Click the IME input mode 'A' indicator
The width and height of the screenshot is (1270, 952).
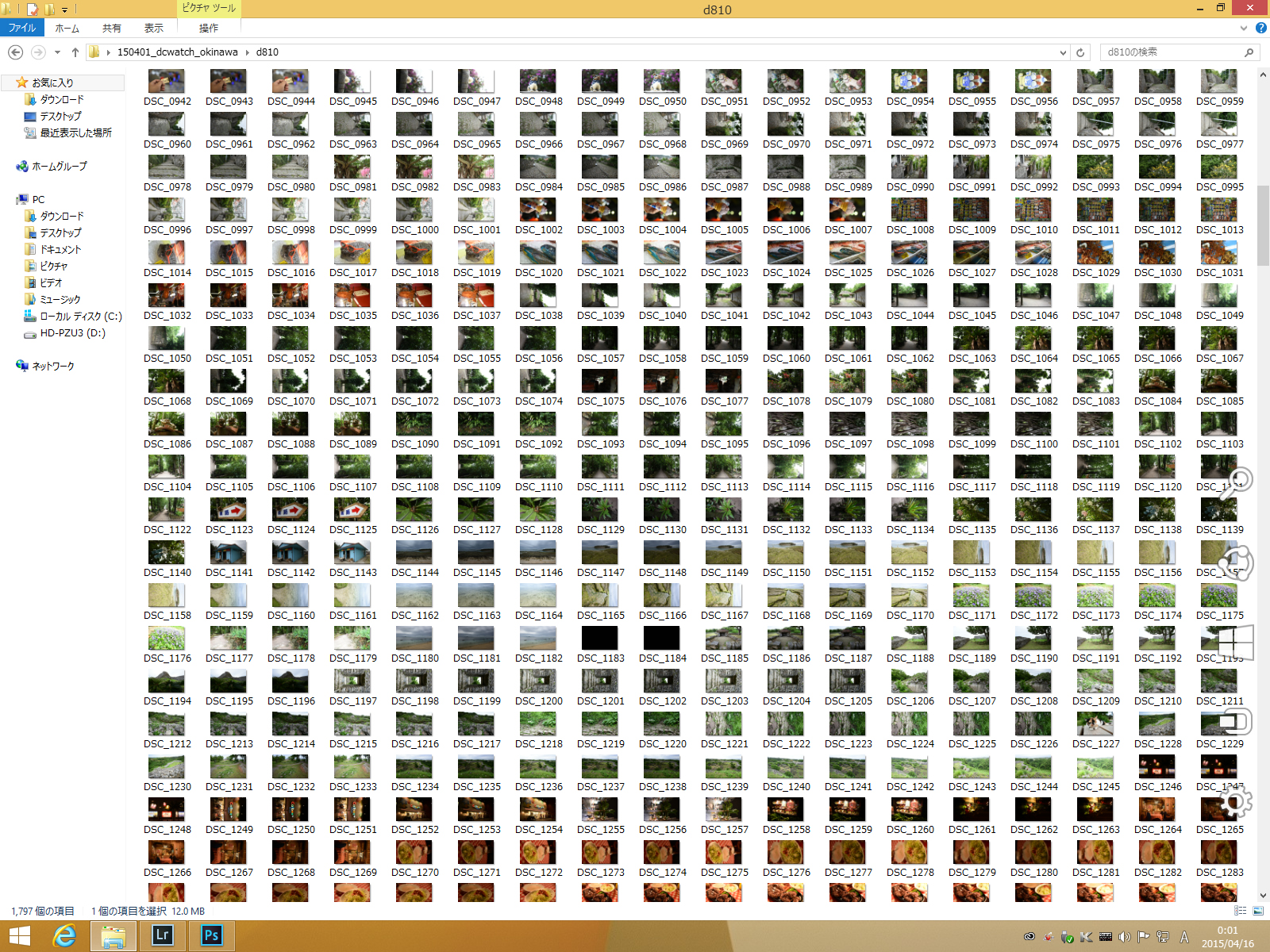point(1184,937)
